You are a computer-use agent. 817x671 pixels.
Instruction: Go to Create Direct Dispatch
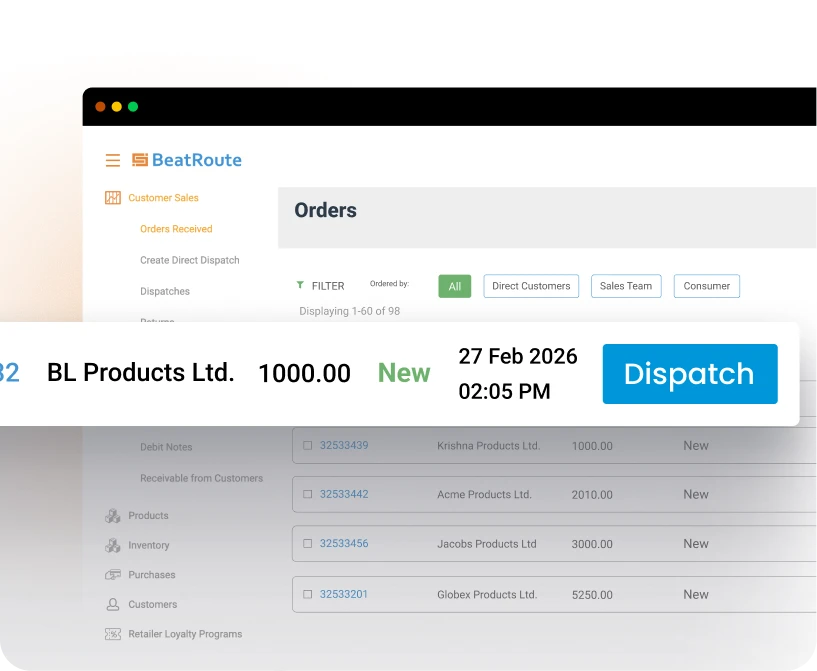click(190, 260)
